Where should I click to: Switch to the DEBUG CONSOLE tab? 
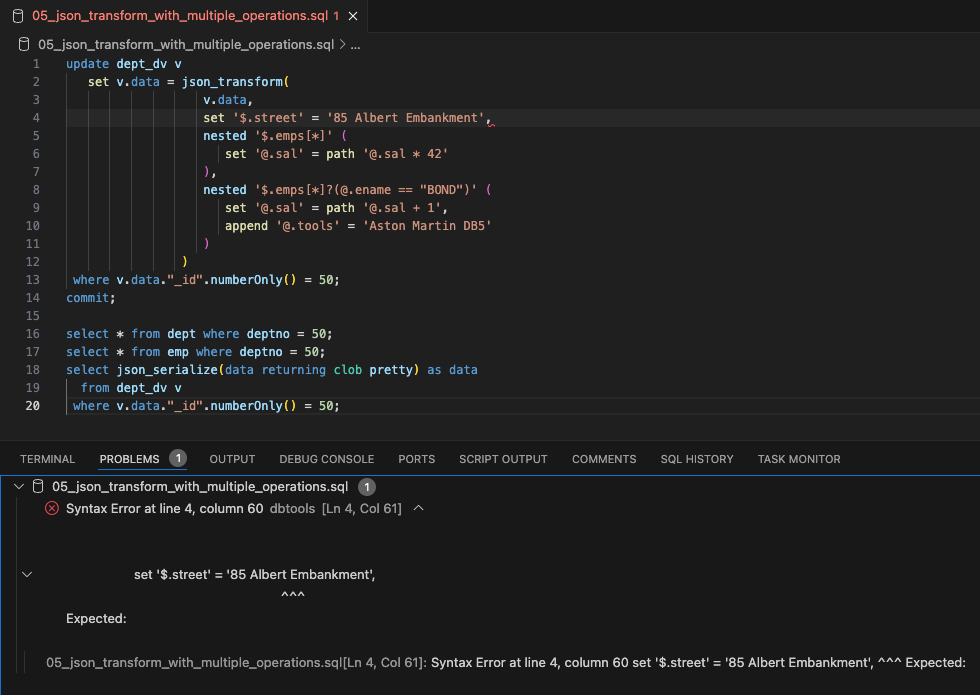click(326, 459)
